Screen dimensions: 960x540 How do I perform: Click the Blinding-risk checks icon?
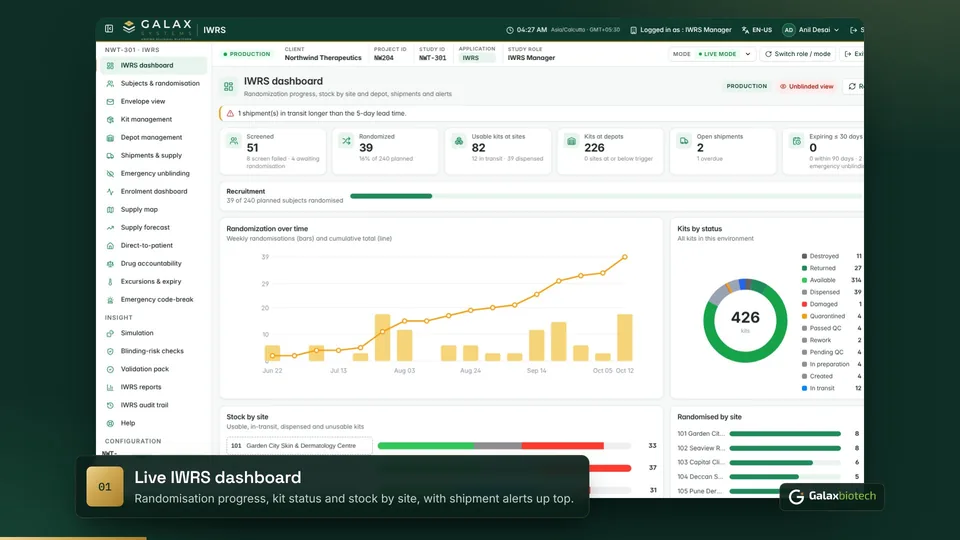pos(110,351)
